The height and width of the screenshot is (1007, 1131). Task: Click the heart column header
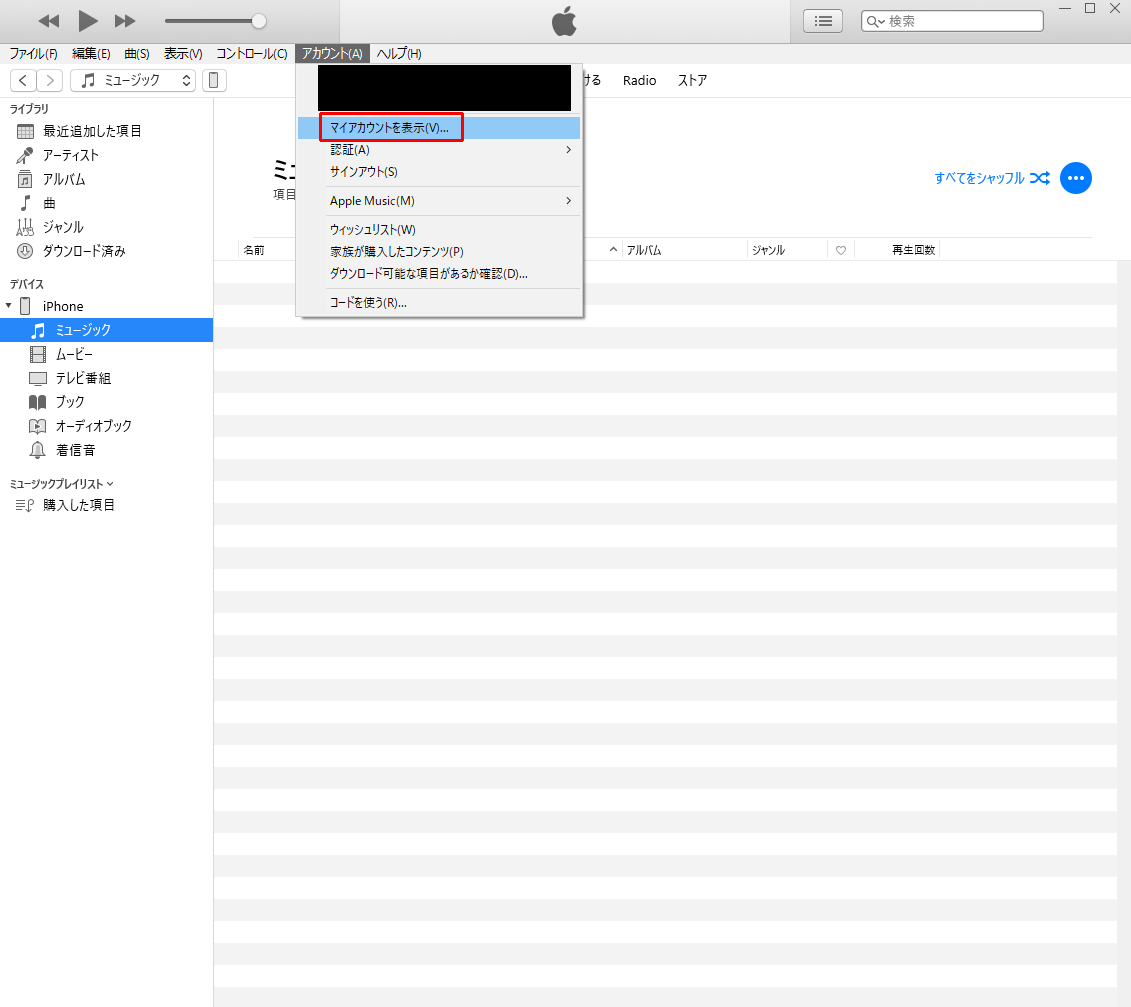pos(839,249)
